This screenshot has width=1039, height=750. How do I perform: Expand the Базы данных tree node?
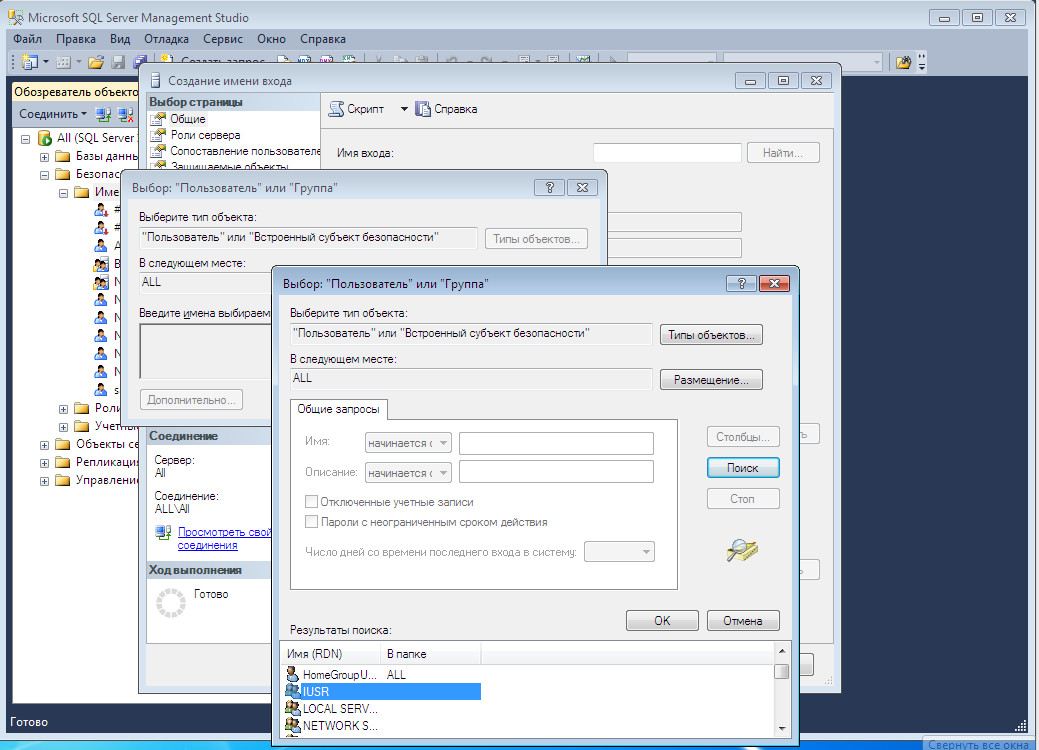(x=44, y=157)
